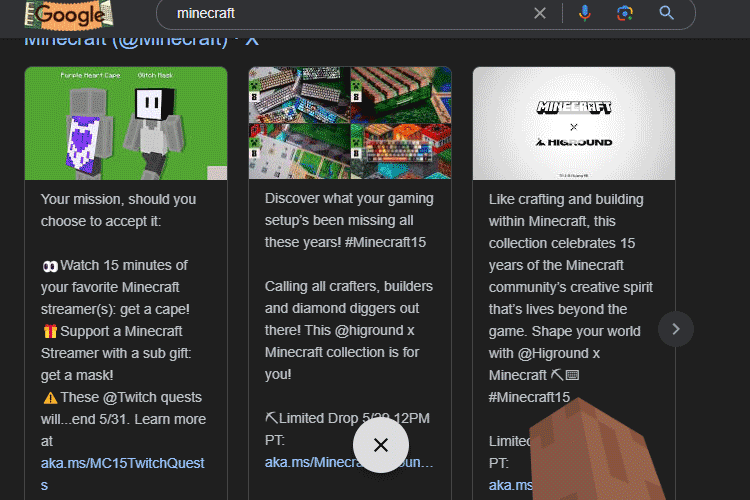750x500 pixels.
Task: Click the #Minecraft15 hashtag in third card
Action: point(529,397)
